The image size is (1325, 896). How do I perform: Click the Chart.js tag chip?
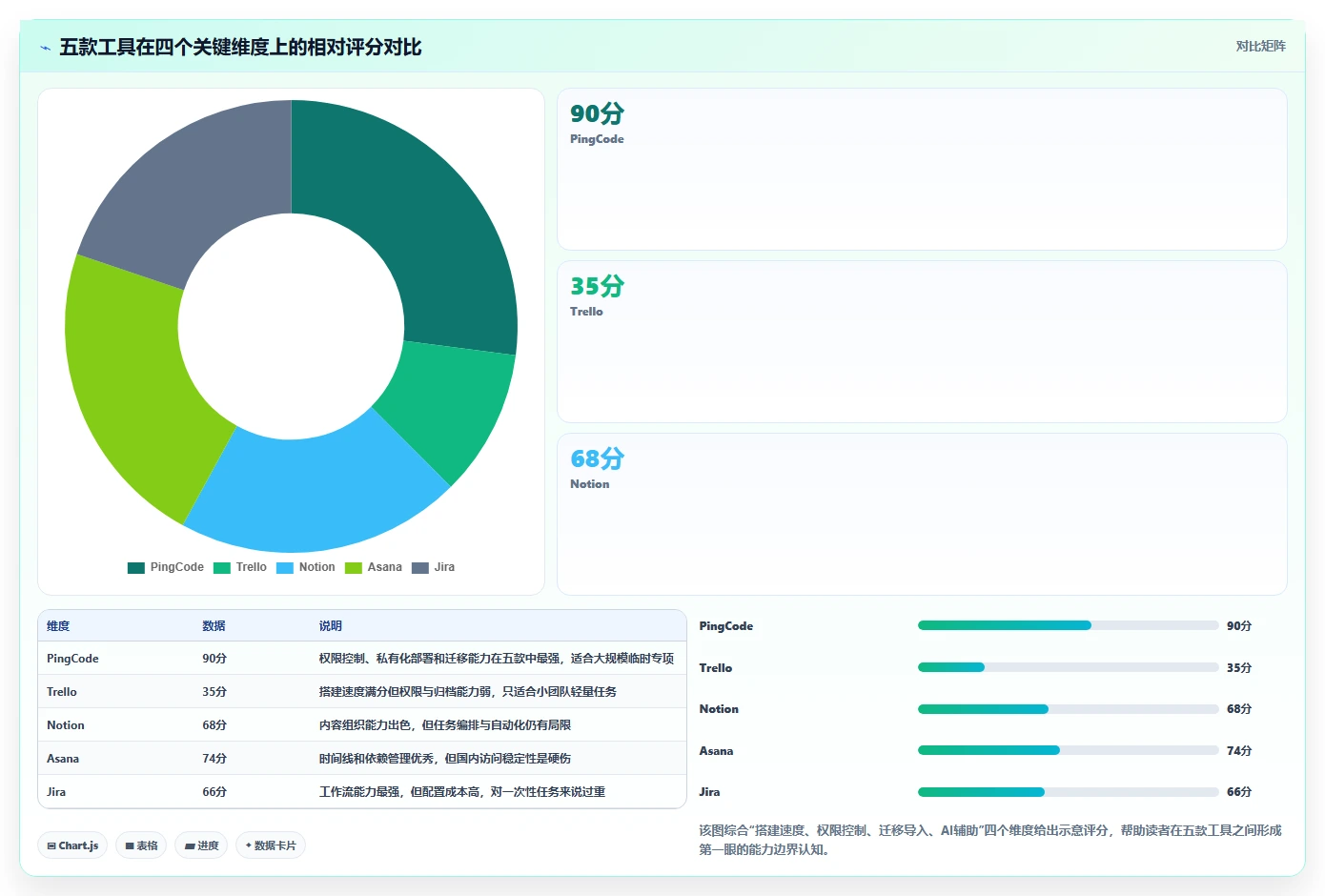pos(72,845)
